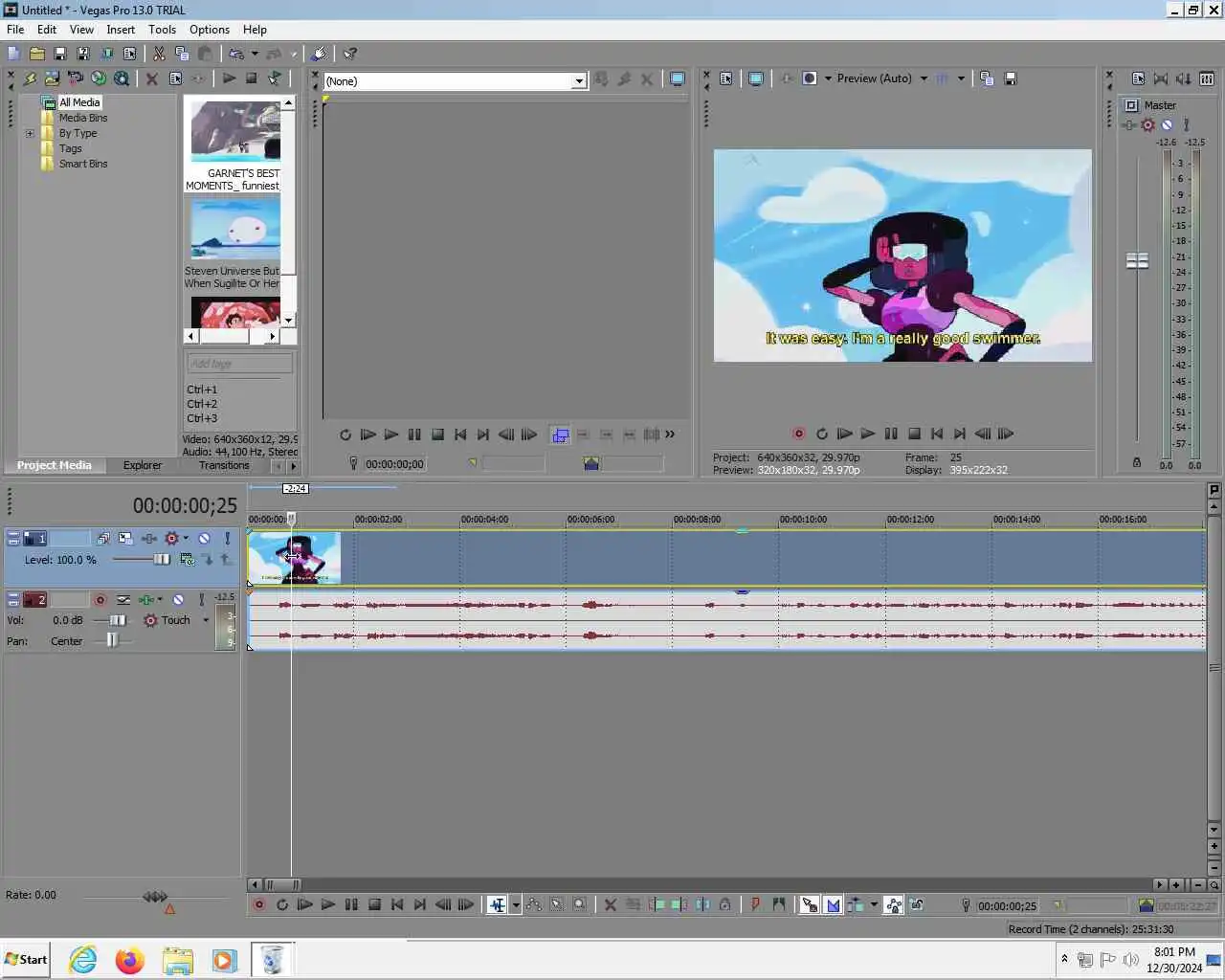Click the Play button in Video Preview
The image size is (1225, 980).
(868, 434)
